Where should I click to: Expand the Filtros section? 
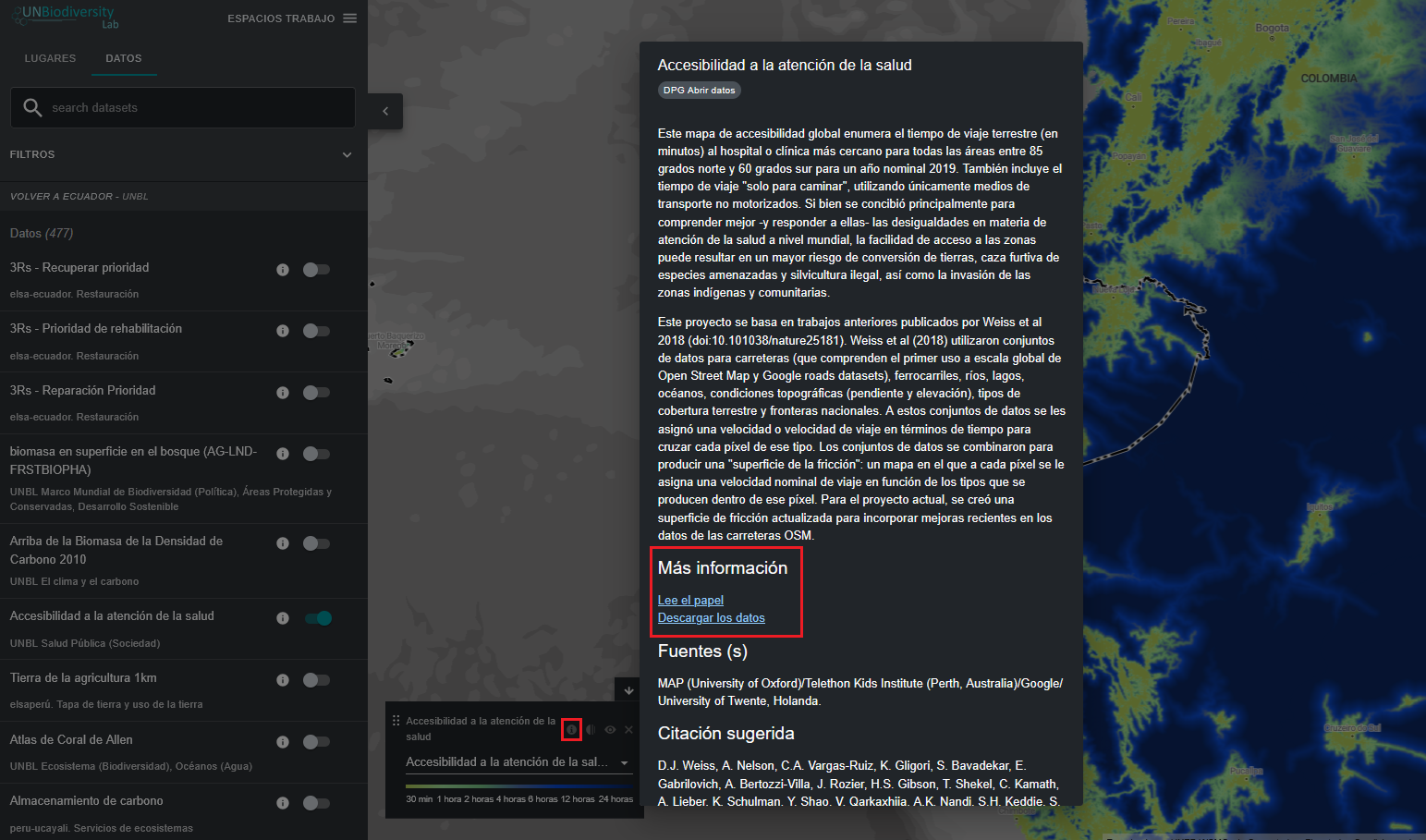pos(347,154)
